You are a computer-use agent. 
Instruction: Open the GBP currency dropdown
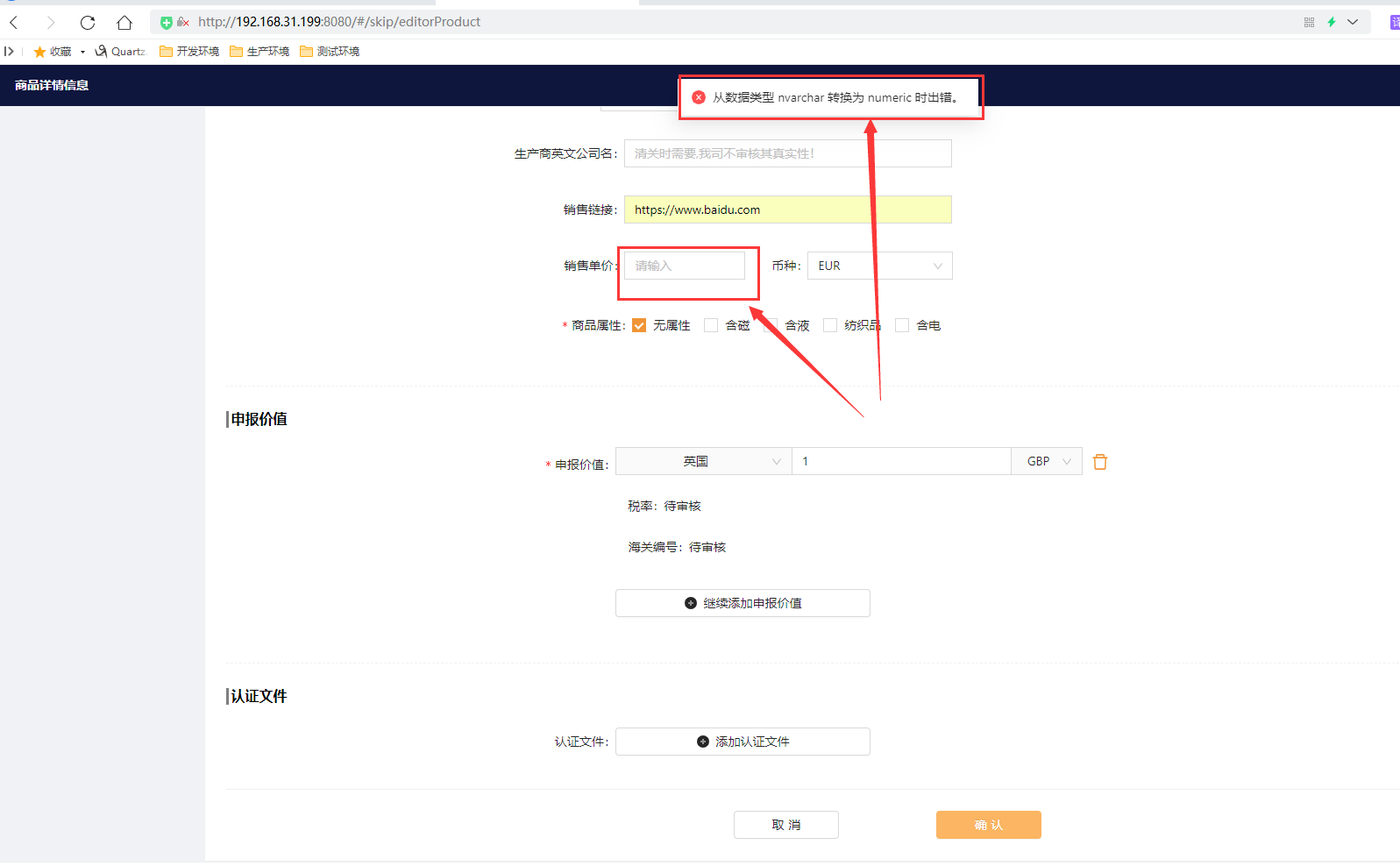[1048, 461]
